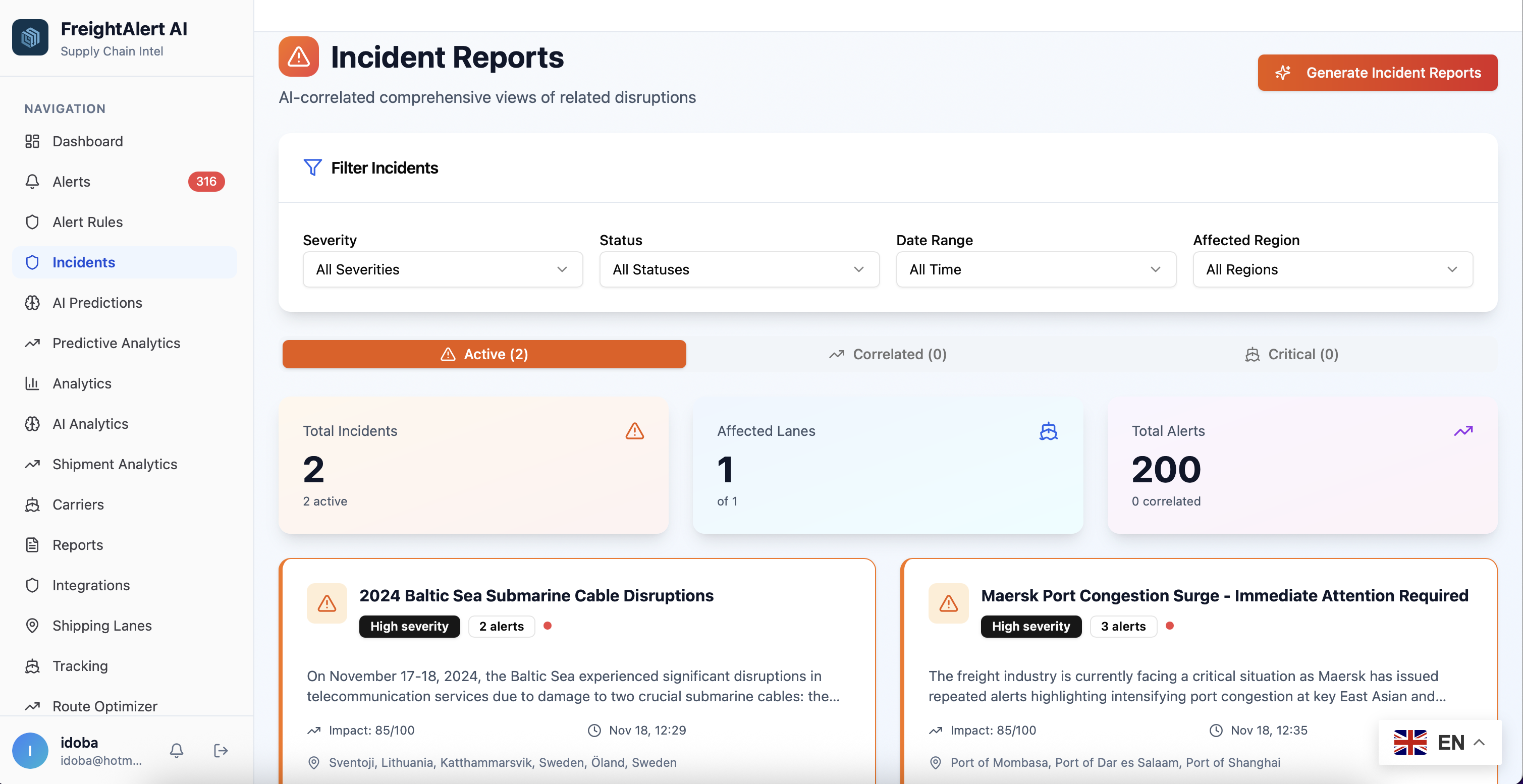Select the AI Predictions sidebar icon
Image resolution: width=1523 pixels, height=784 pixels.
coord(32,302)
